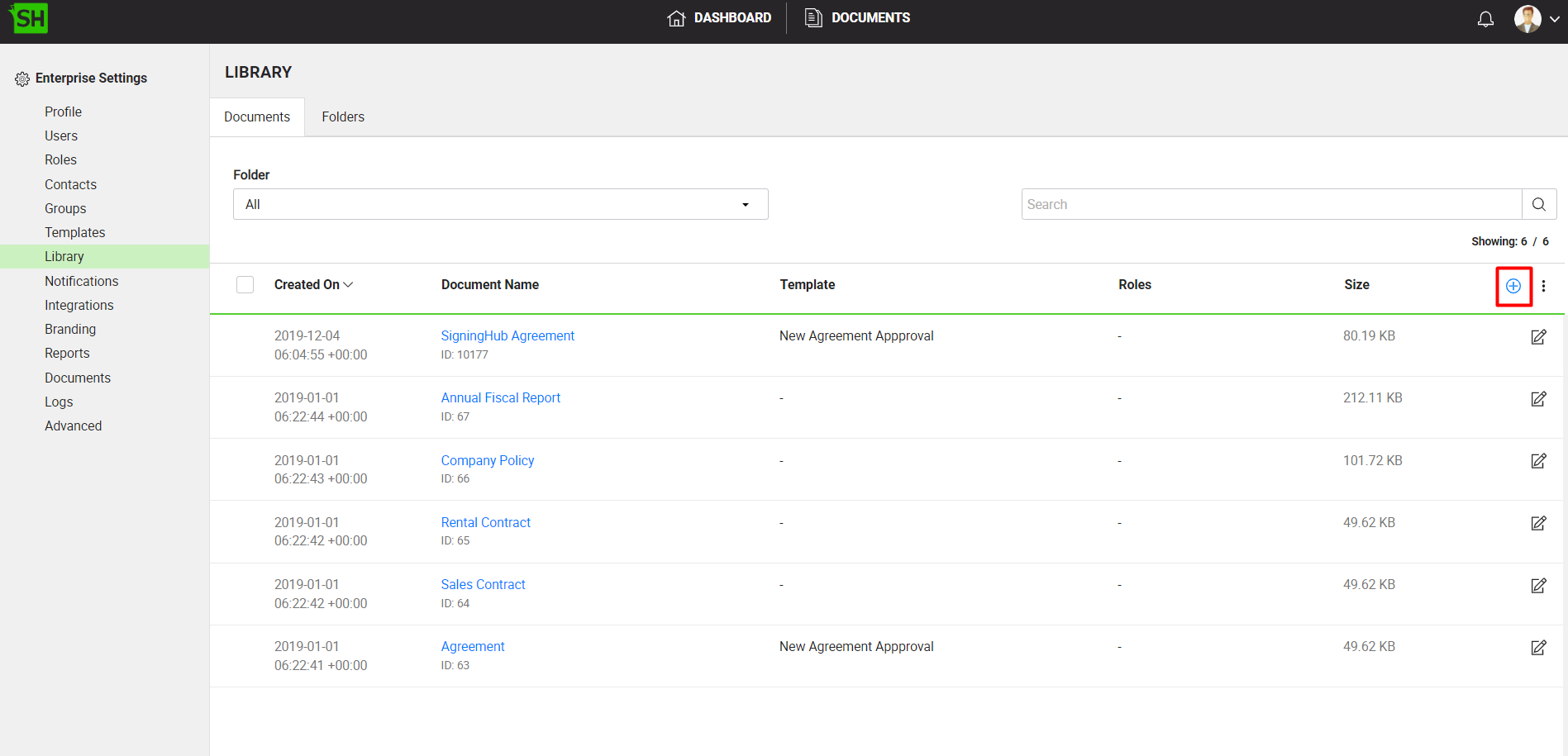Viewport: 1568px width, 756px height.
Task: Edit the SigningHub Agreement document
Action: coord(1537,337)
